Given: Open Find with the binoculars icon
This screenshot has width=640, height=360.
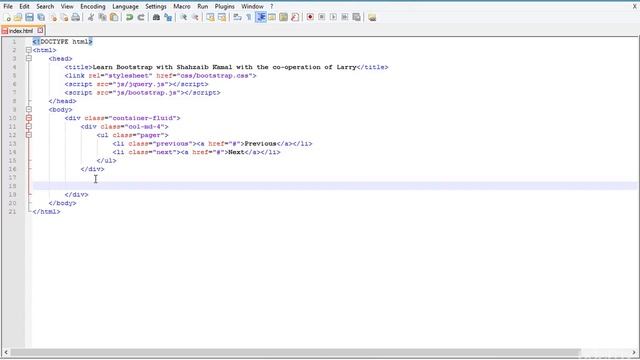Looking at the screenshot, I should 156,17.
